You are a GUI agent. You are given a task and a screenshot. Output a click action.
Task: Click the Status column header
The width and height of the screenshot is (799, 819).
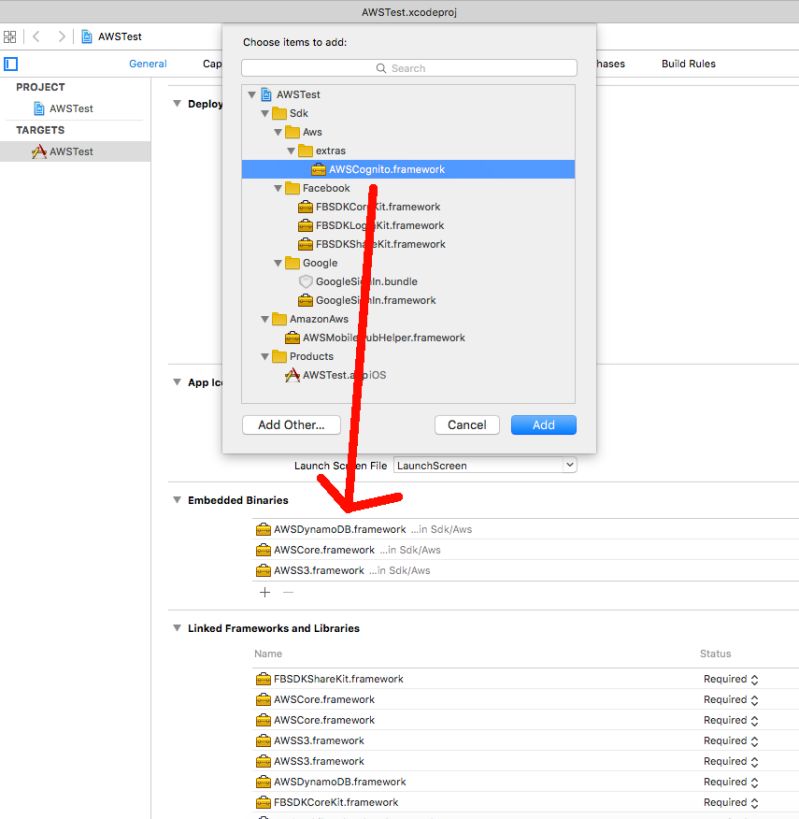tap(715, 654)
